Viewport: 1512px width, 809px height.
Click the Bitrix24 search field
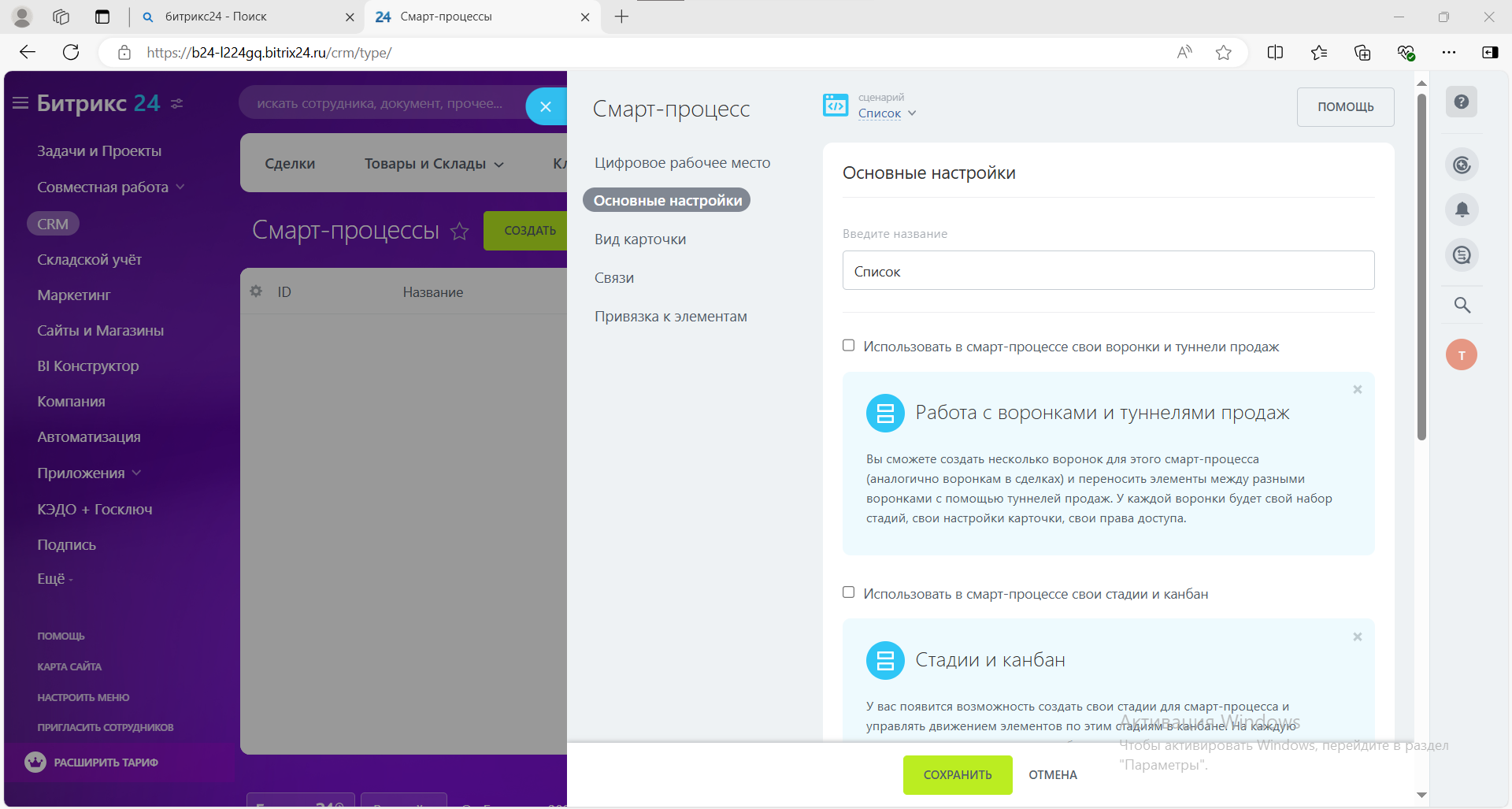click(x=382, y=104)
